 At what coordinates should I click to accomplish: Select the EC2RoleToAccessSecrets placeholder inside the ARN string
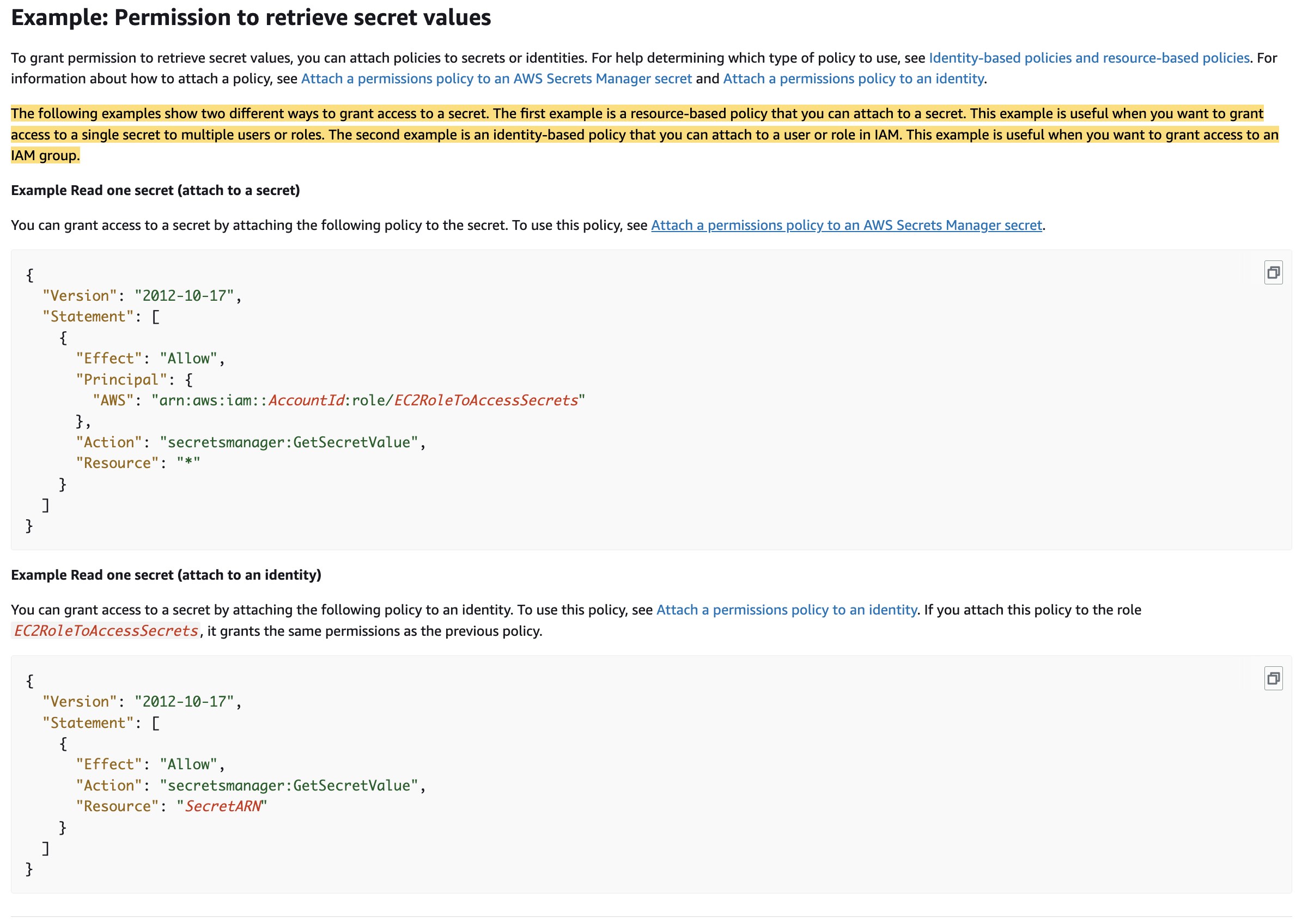(x=486, y=400)
